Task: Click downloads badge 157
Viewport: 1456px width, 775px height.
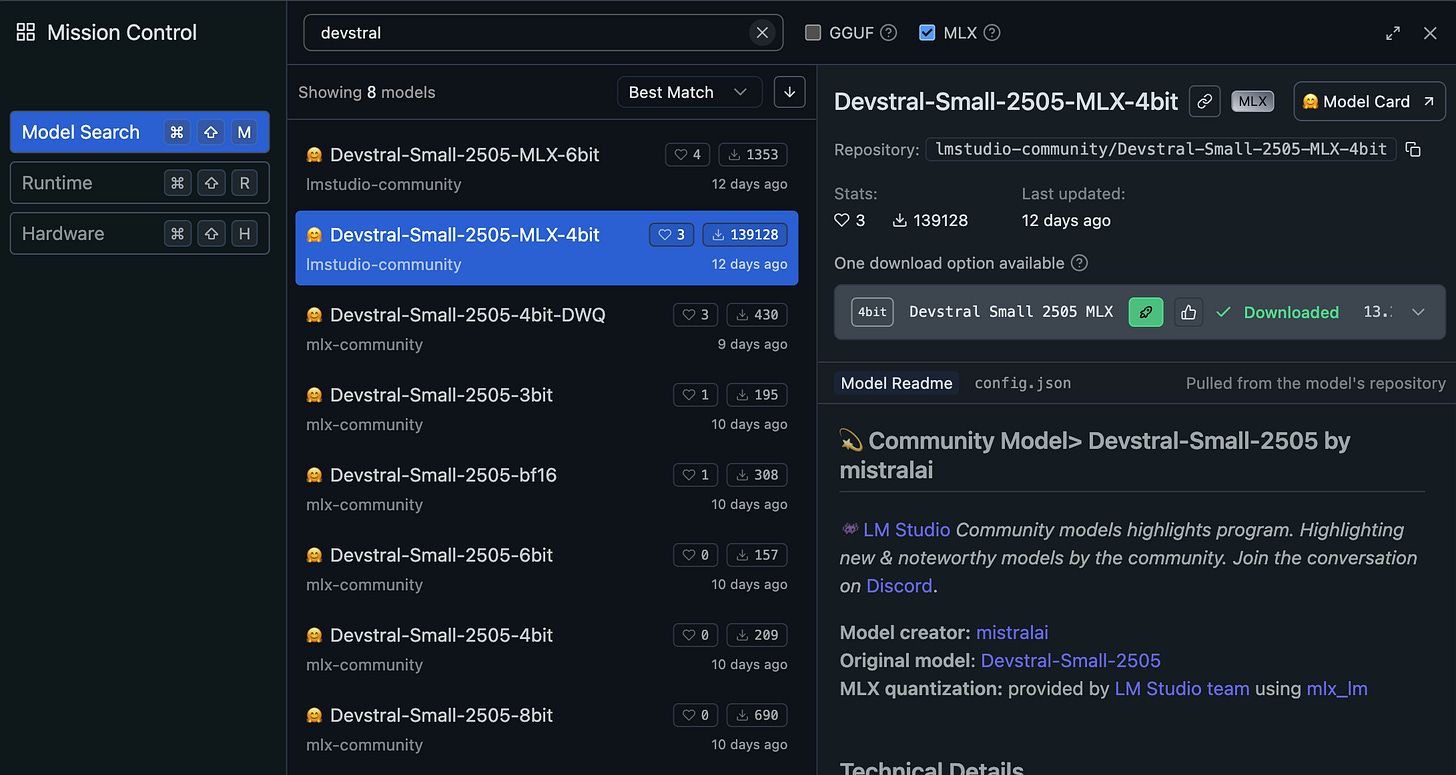Action: pyautogui.click(x=757, y=555)
